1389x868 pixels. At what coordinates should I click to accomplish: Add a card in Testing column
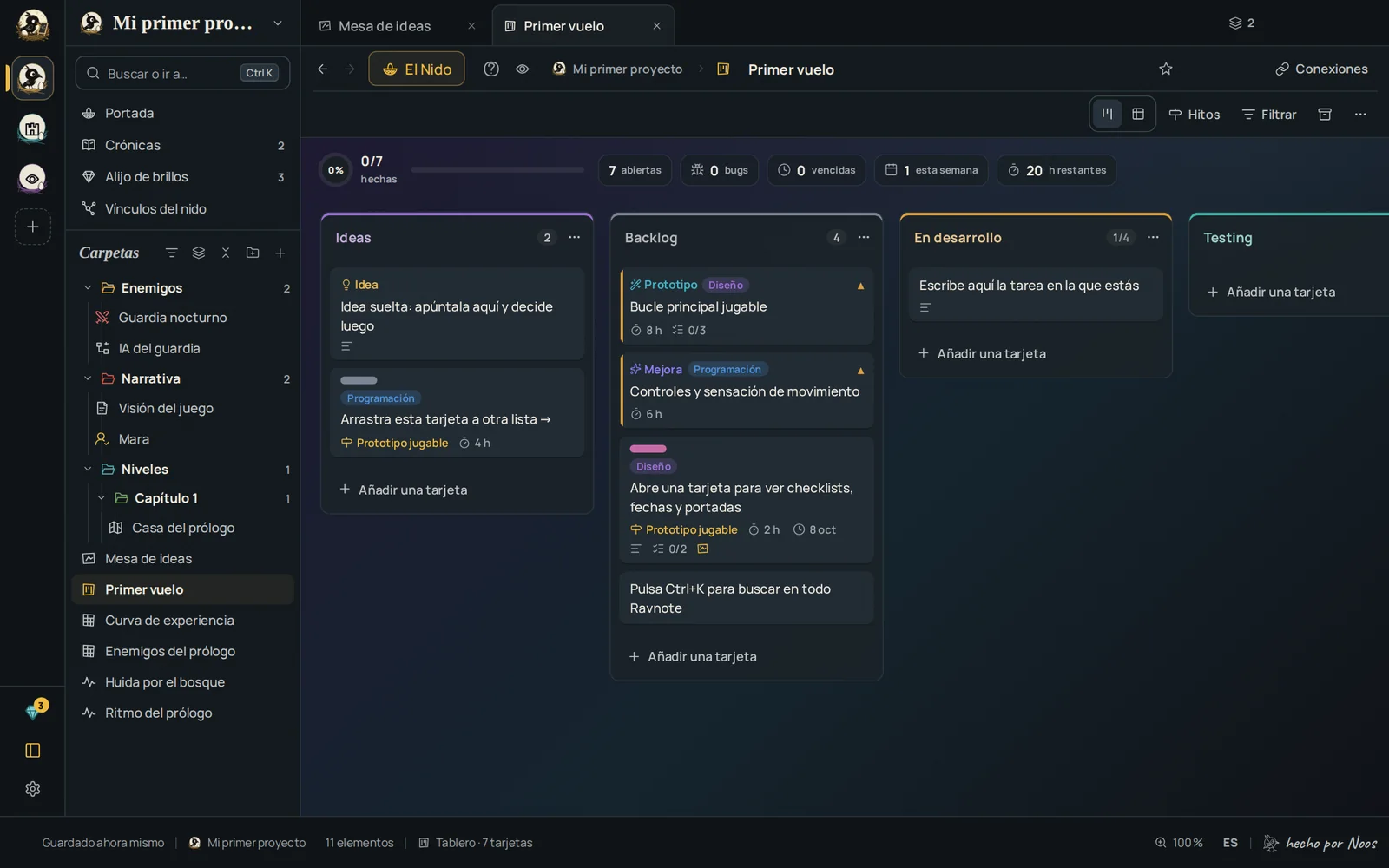coord(1272,292)
